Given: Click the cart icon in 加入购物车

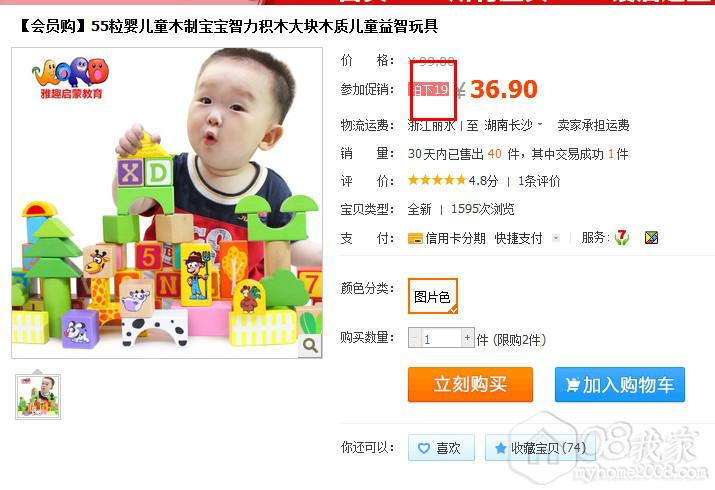Looking at the screenshot, I should (x=572, y=385).
